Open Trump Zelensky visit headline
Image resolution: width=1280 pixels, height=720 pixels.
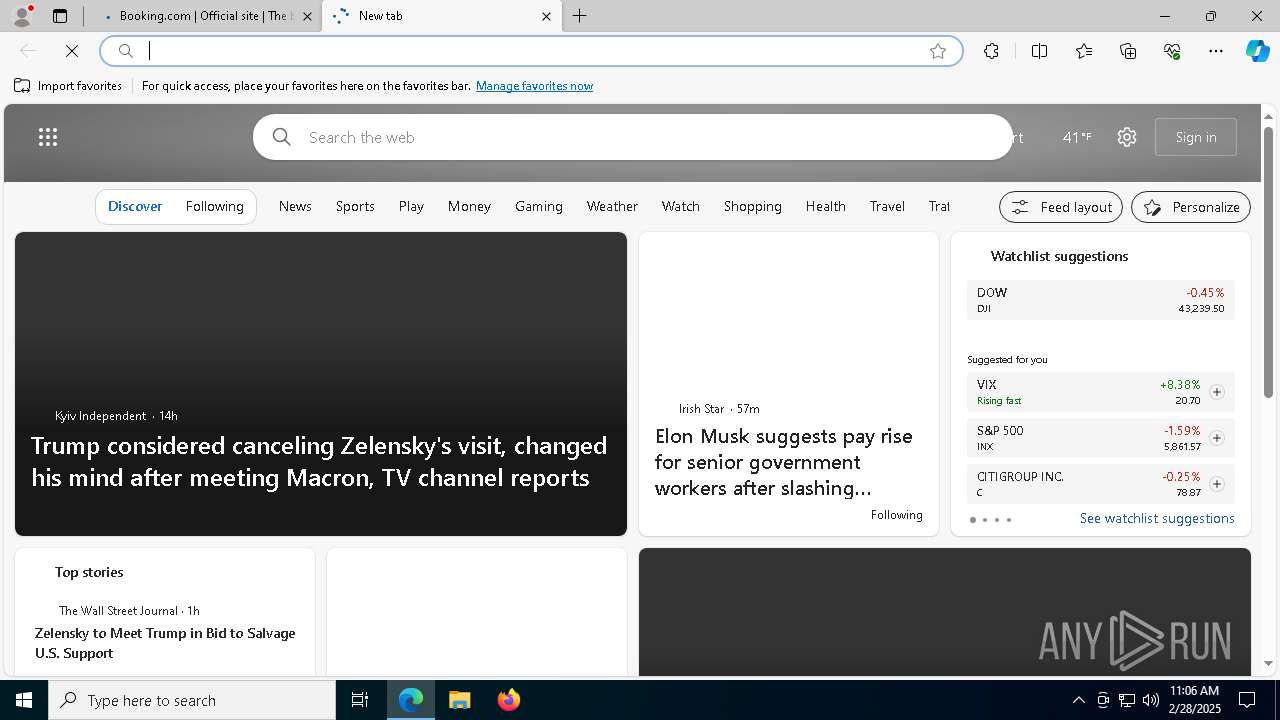(319, 461)
